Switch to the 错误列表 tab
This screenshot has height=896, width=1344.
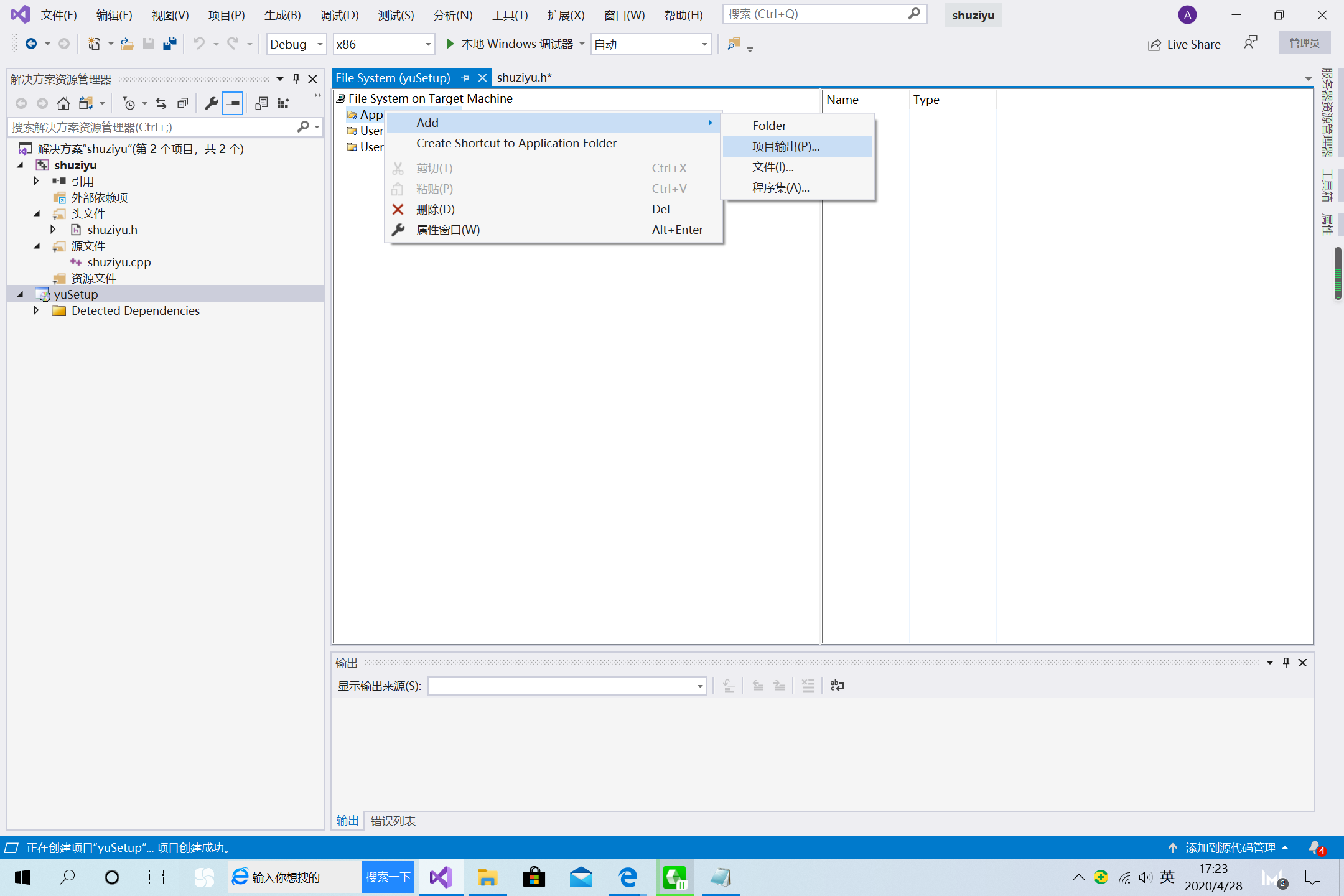(393, 821)
